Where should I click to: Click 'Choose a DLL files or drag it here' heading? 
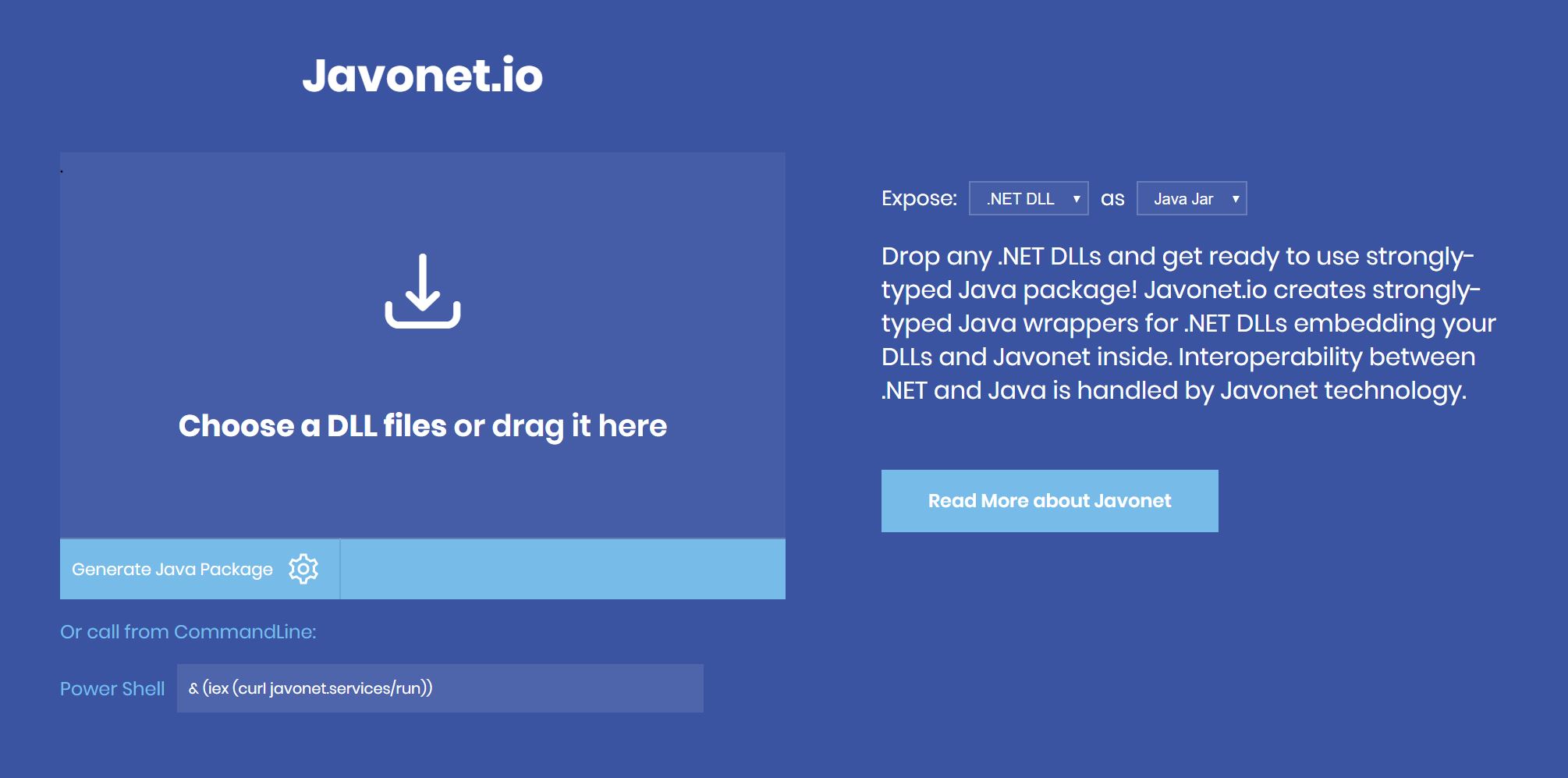(x=423, y=426)
